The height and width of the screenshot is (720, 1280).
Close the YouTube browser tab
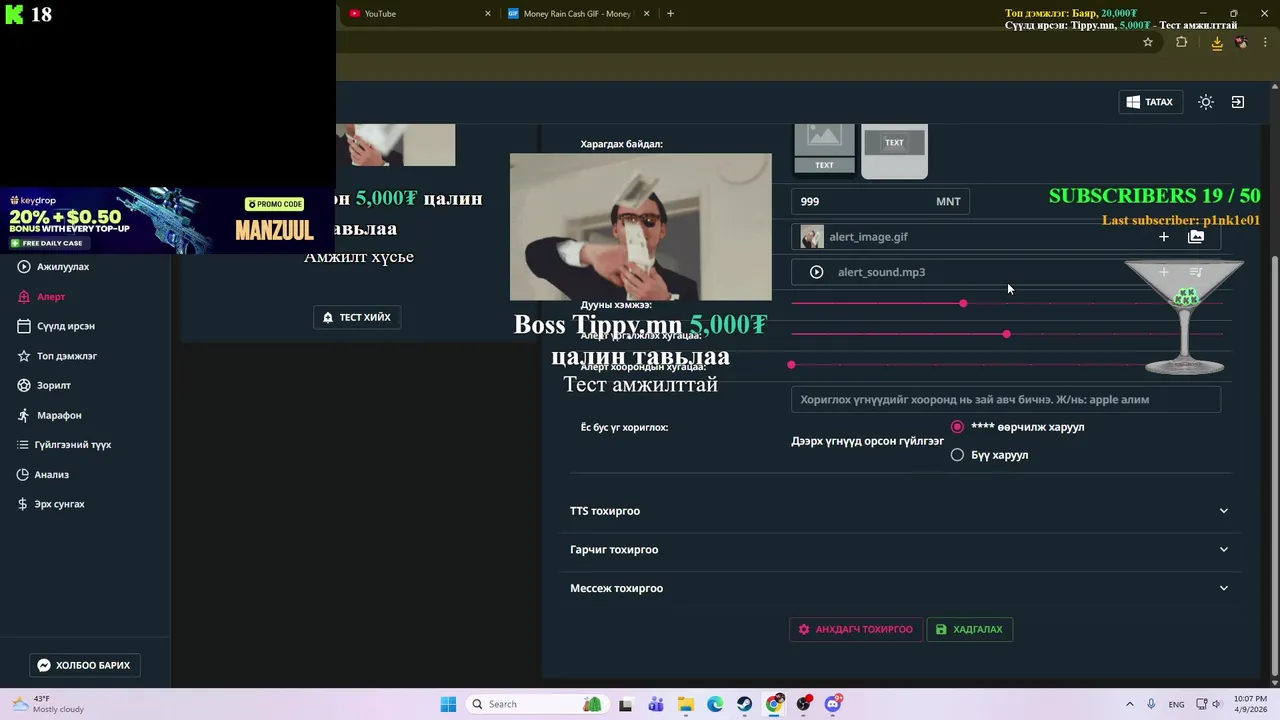click(x=488, y=14)
